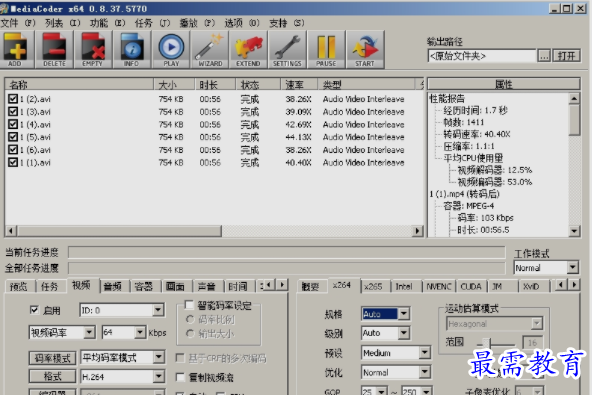Open the 任务 (J) menu

(152, 23)
